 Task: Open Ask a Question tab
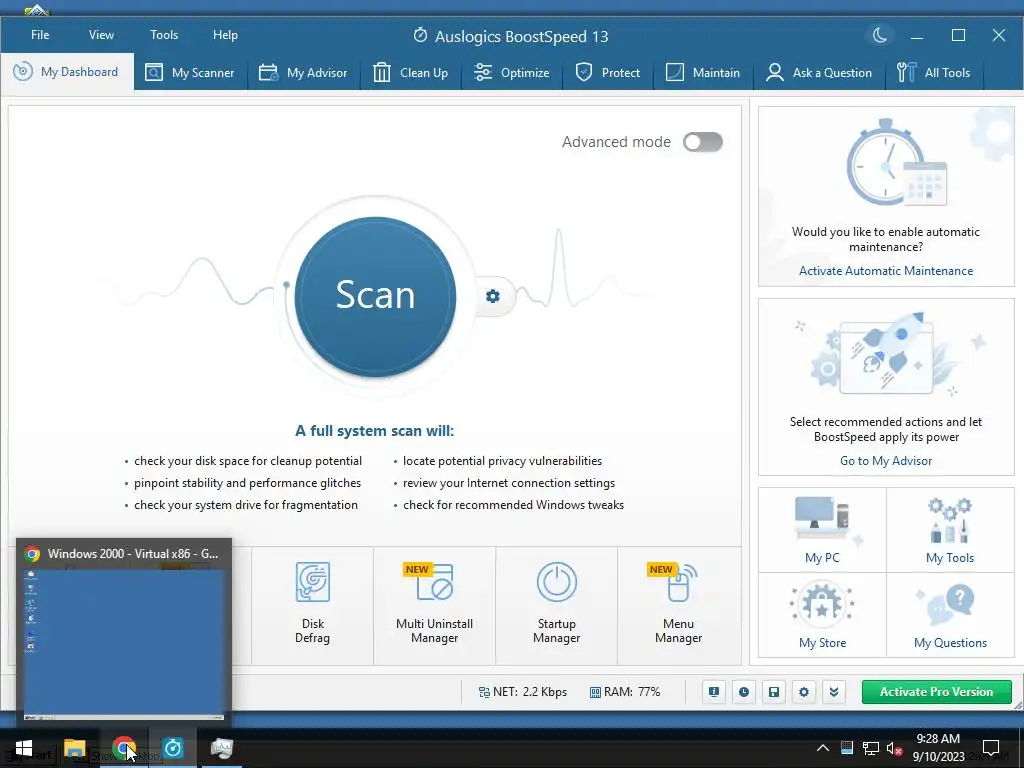(819, 72)
